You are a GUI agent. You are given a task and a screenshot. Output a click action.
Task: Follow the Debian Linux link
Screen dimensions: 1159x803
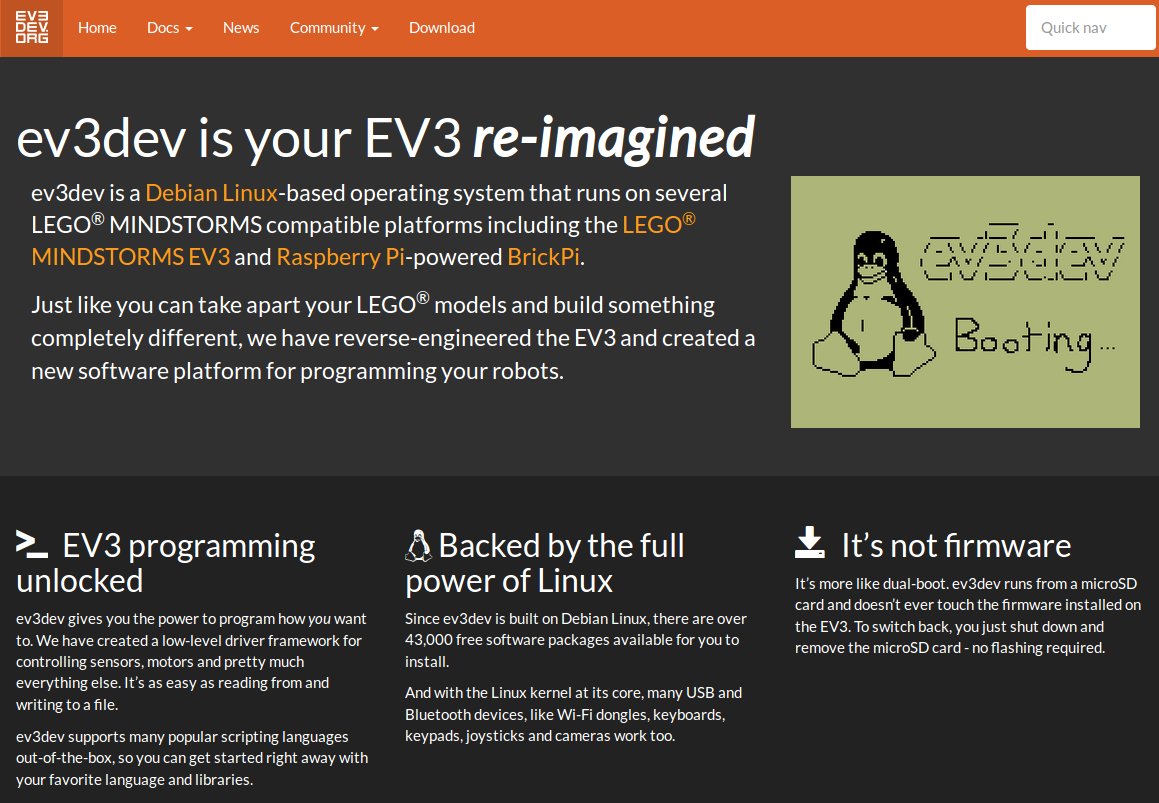coord(211,193)
